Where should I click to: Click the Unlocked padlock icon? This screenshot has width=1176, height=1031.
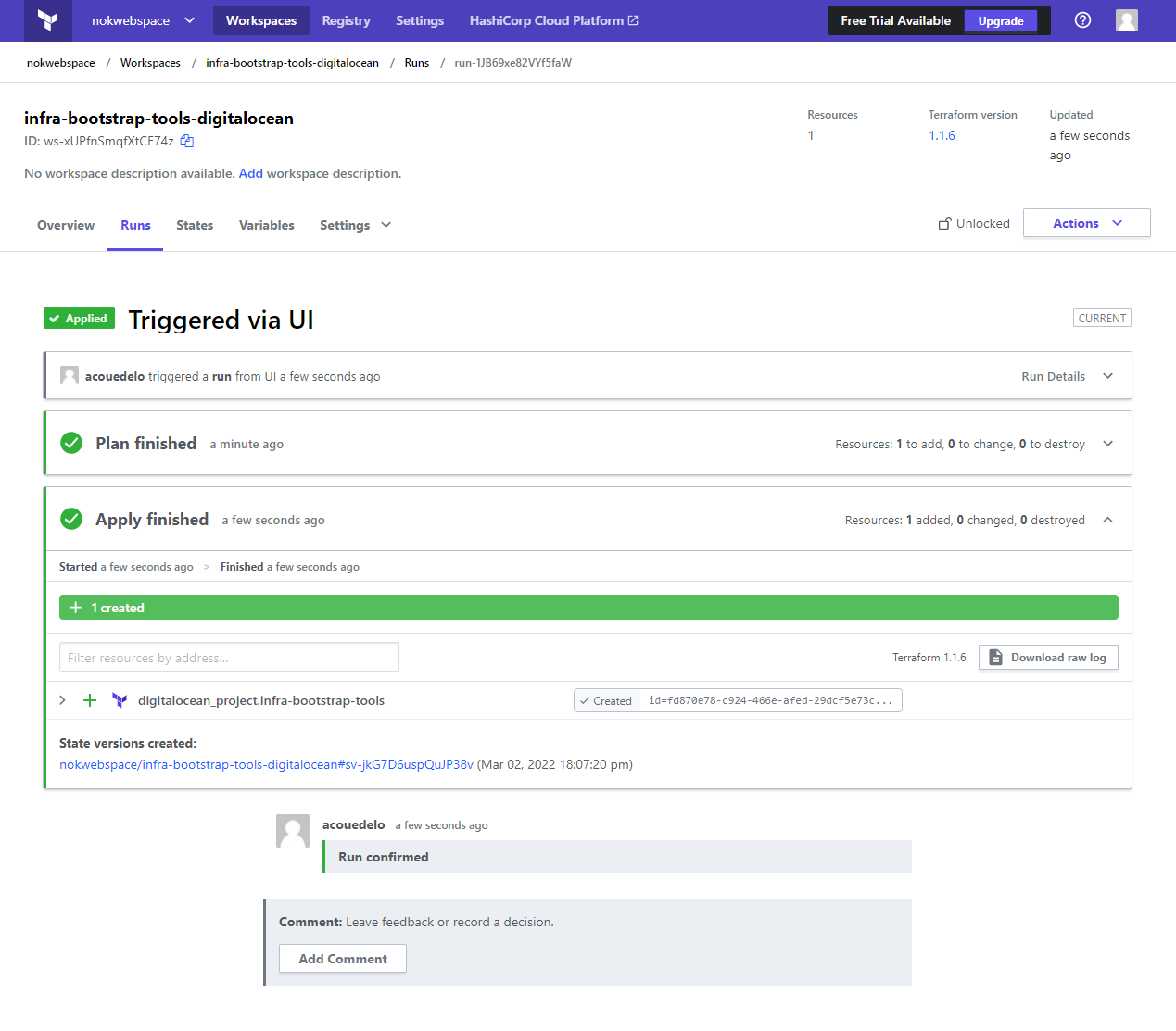945,223
